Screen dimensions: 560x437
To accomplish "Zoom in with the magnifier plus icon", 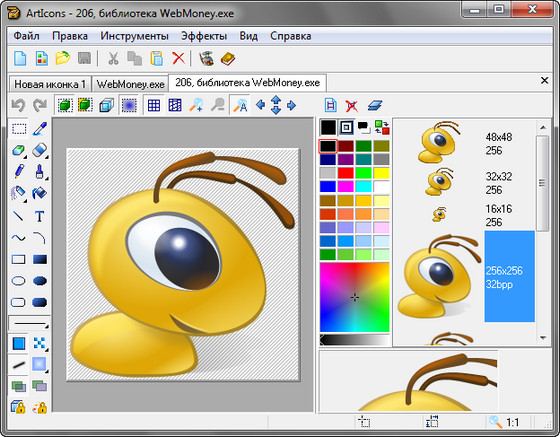I will tap(196, 105).
